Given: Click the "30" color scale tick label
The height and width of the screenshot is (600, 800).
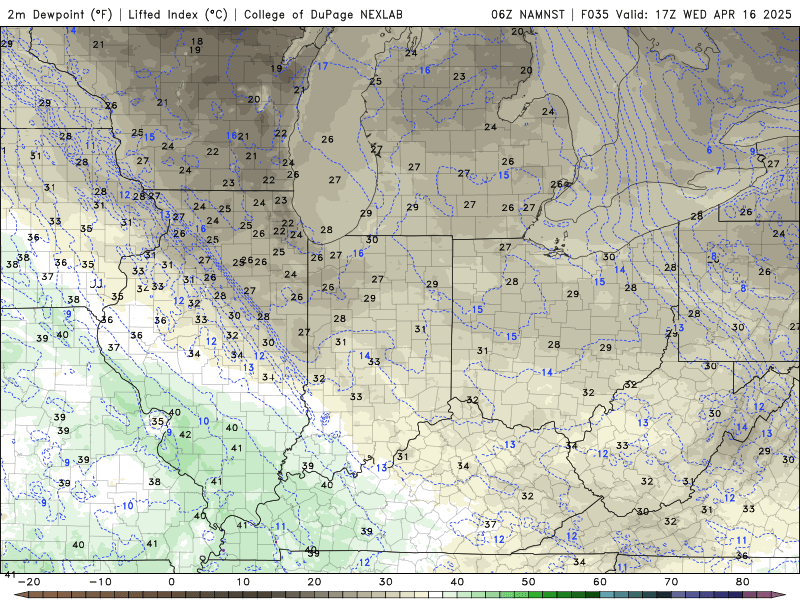Looking at the screenshot, I should (x=386, y=582).
